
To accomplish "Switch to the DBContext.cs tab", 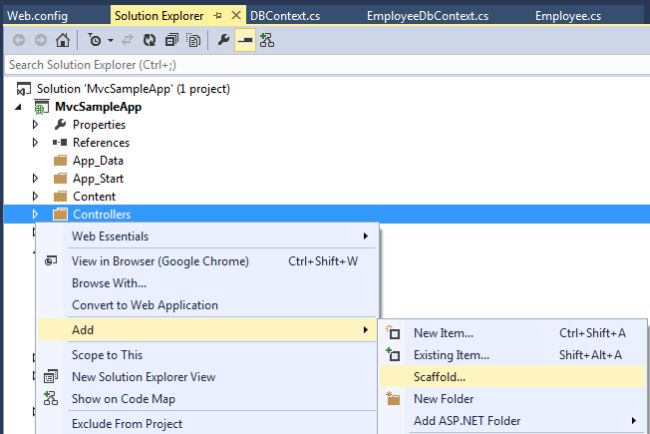I will click(x=285, y=16).
